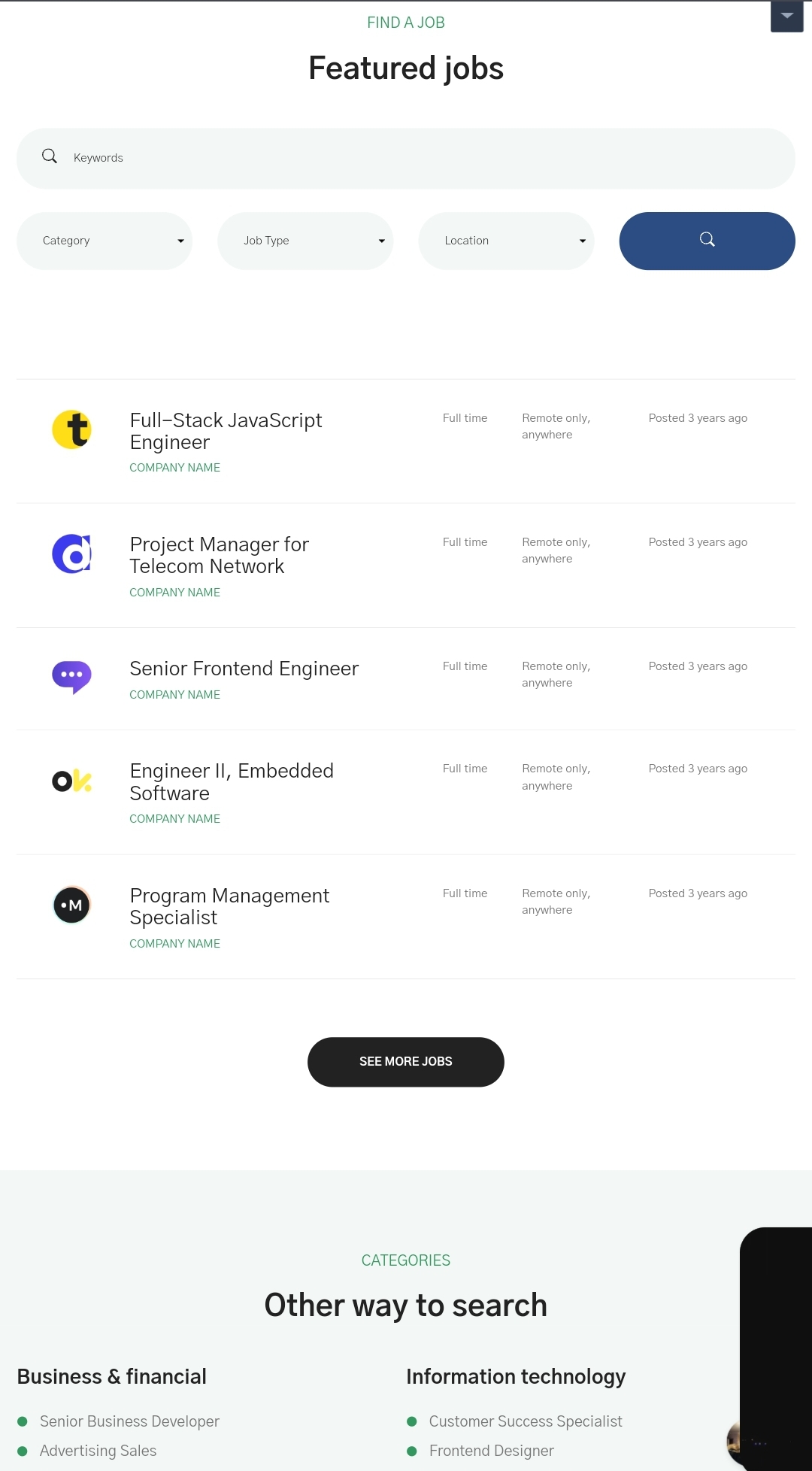Click the black 'M' company logo
The height and width of the screenshot is (1471, 812).
[71, 905]
